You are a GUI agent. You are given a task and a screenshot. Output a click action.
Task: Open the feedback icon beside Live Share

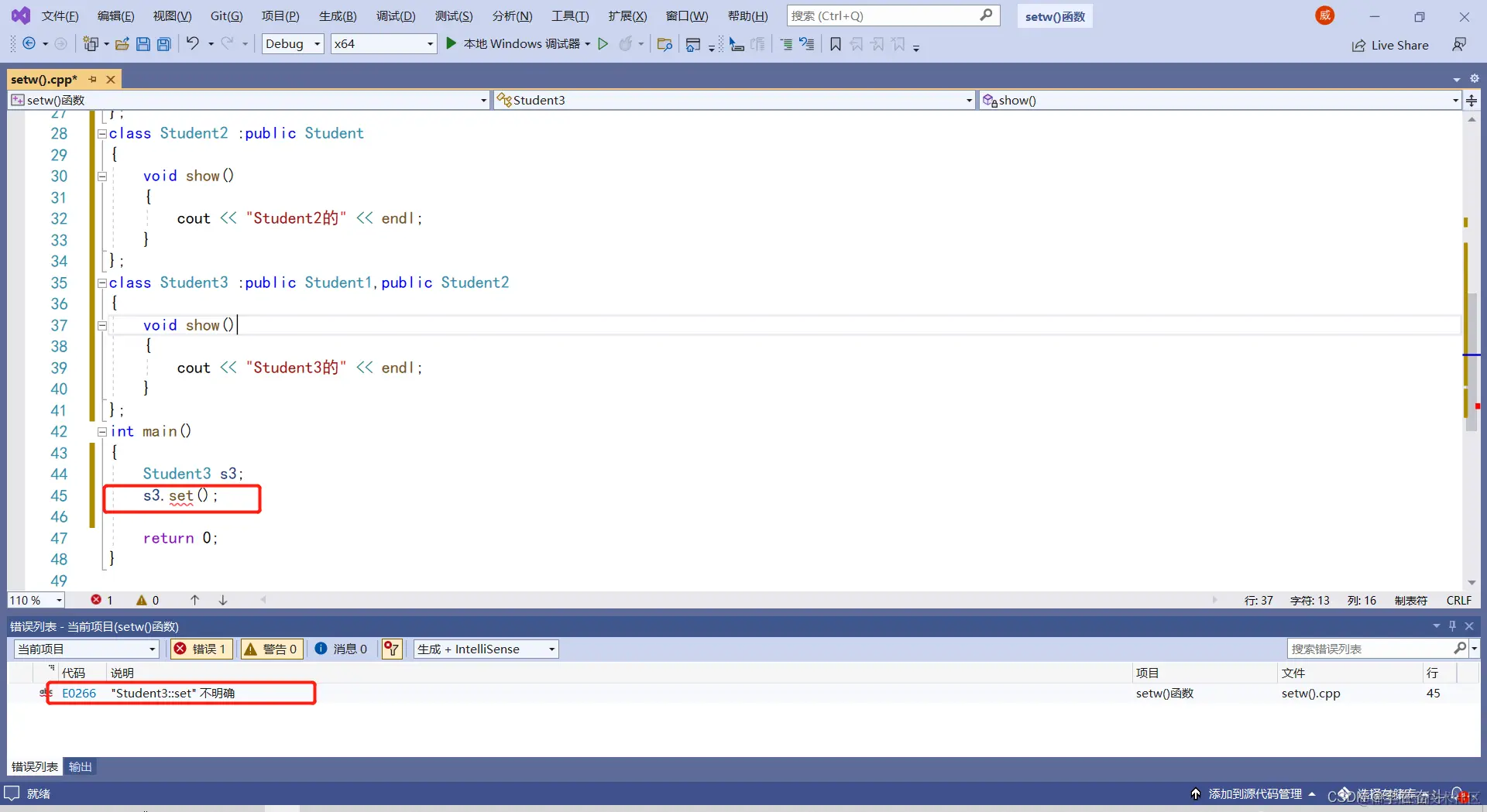point(1459,45)
